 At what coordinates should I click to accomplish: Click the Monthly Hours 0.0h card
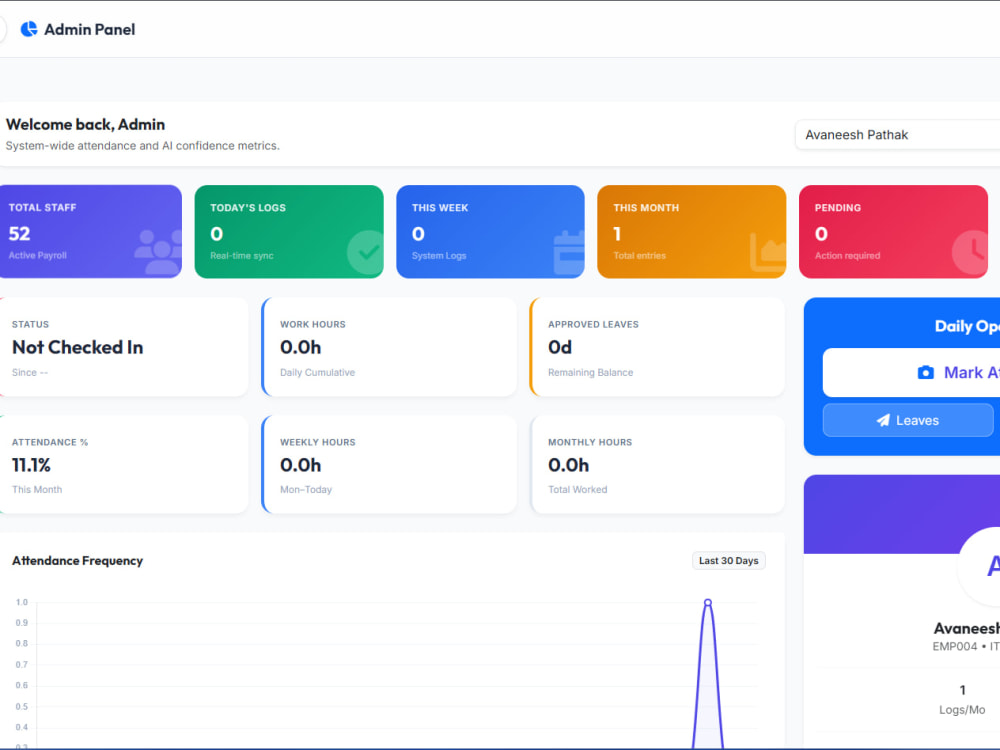point(658,464)
